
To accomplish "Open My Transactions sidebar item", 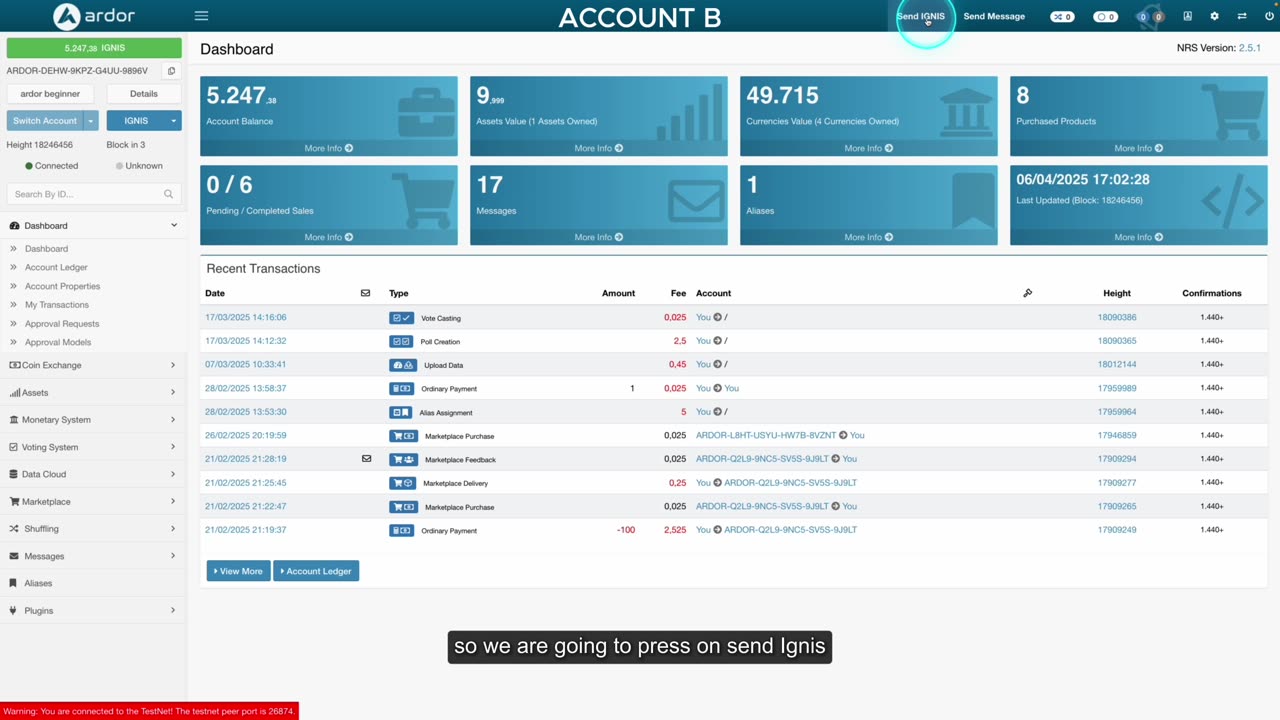I will [x=57, y=305].
